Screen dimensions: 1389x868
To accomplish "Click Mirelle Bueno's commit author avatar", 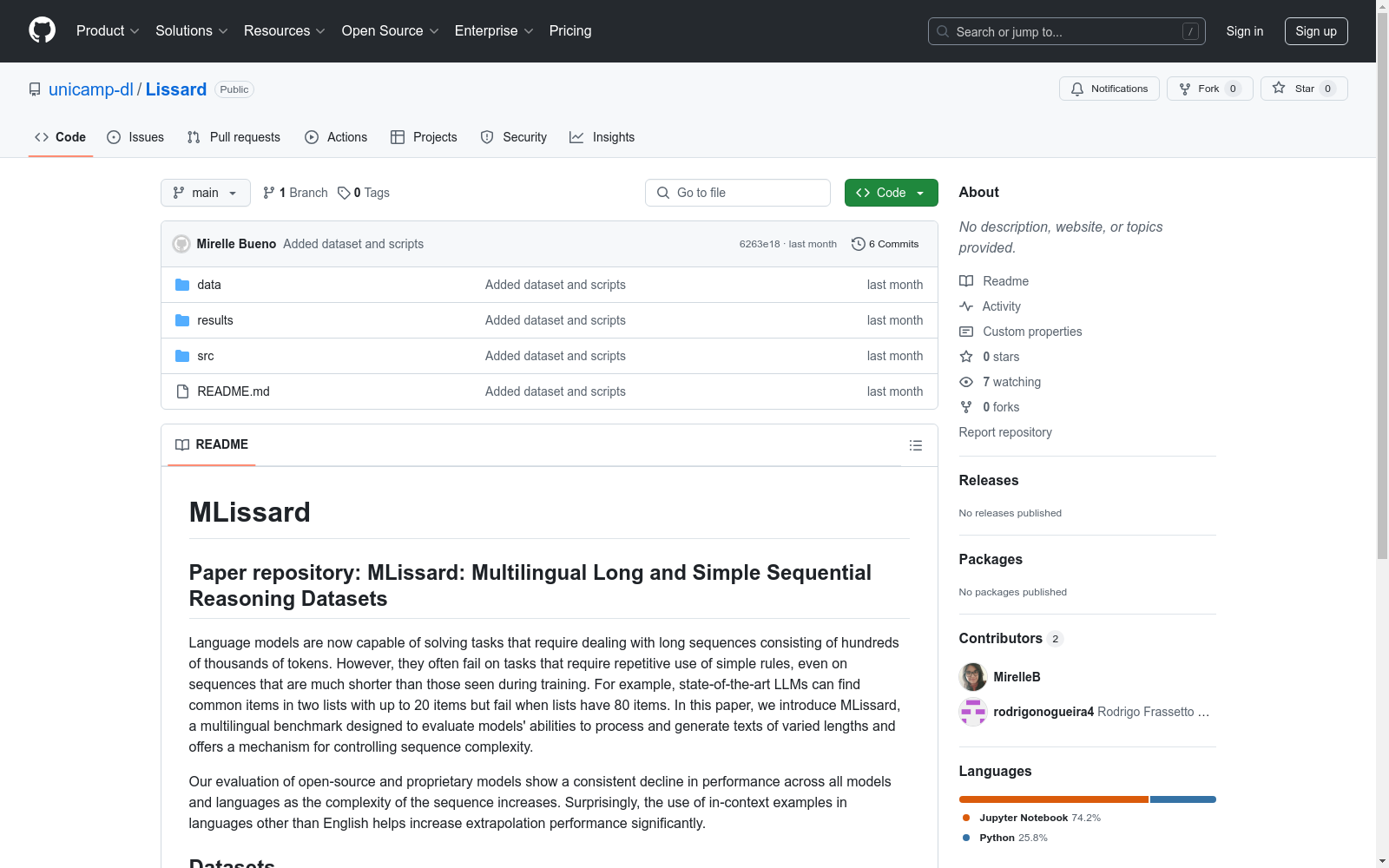I will click(181, 244).
